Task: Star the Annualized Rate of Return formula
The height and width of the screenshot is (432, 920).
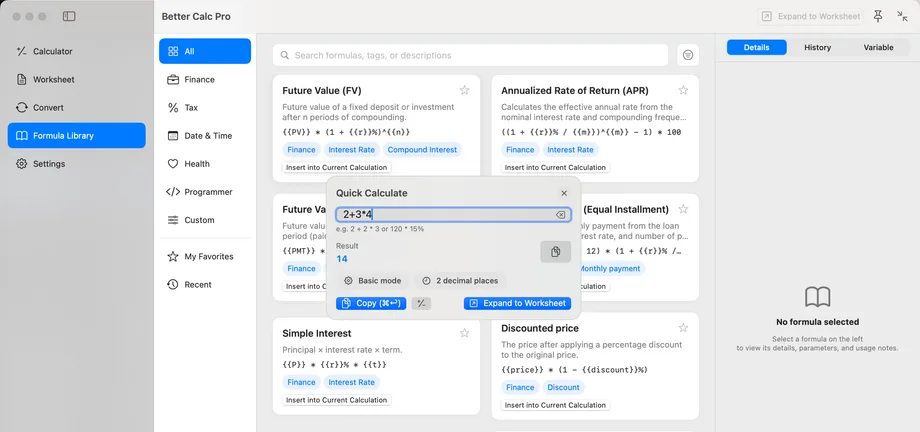Action: (x=683, y=90)
